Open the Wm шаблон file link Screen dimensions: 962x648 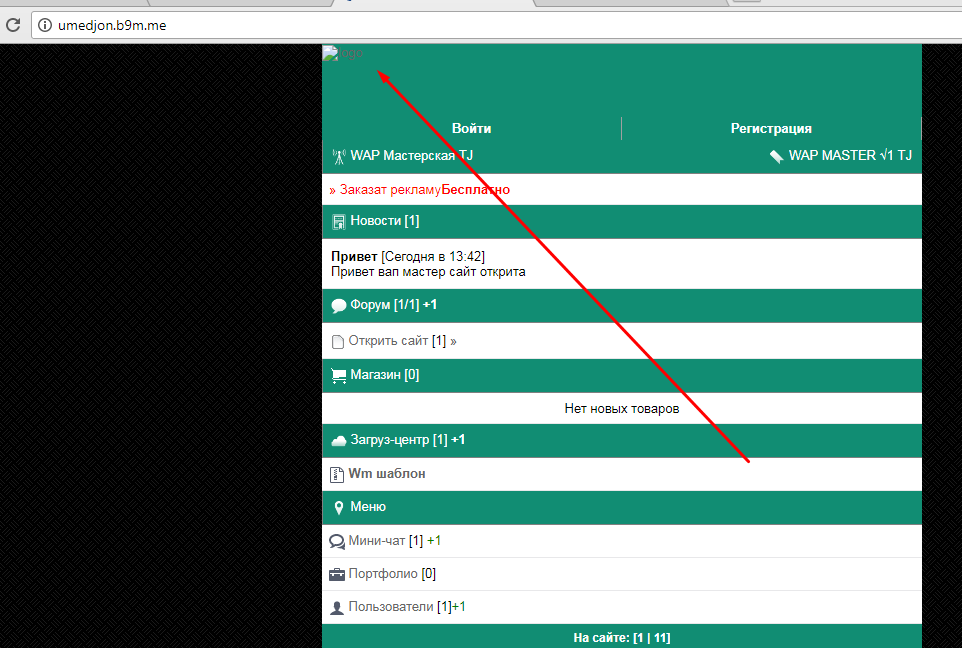[x=386, y=474]
